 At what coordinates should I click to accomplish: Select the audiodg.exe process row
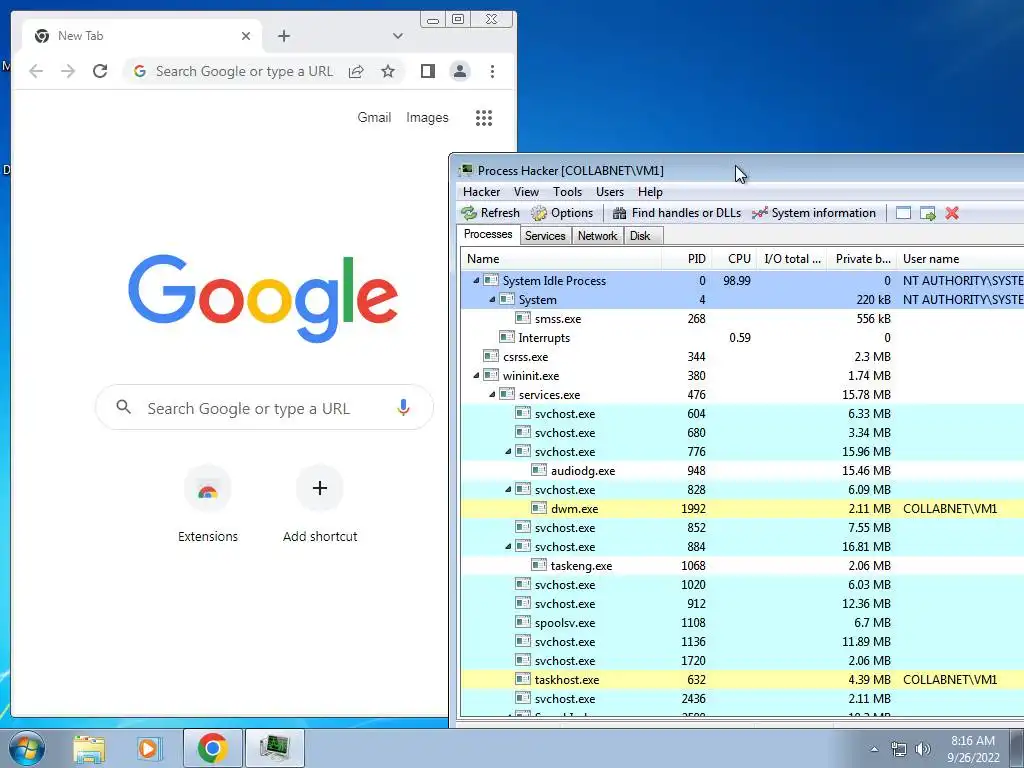(x=743, y=471)
